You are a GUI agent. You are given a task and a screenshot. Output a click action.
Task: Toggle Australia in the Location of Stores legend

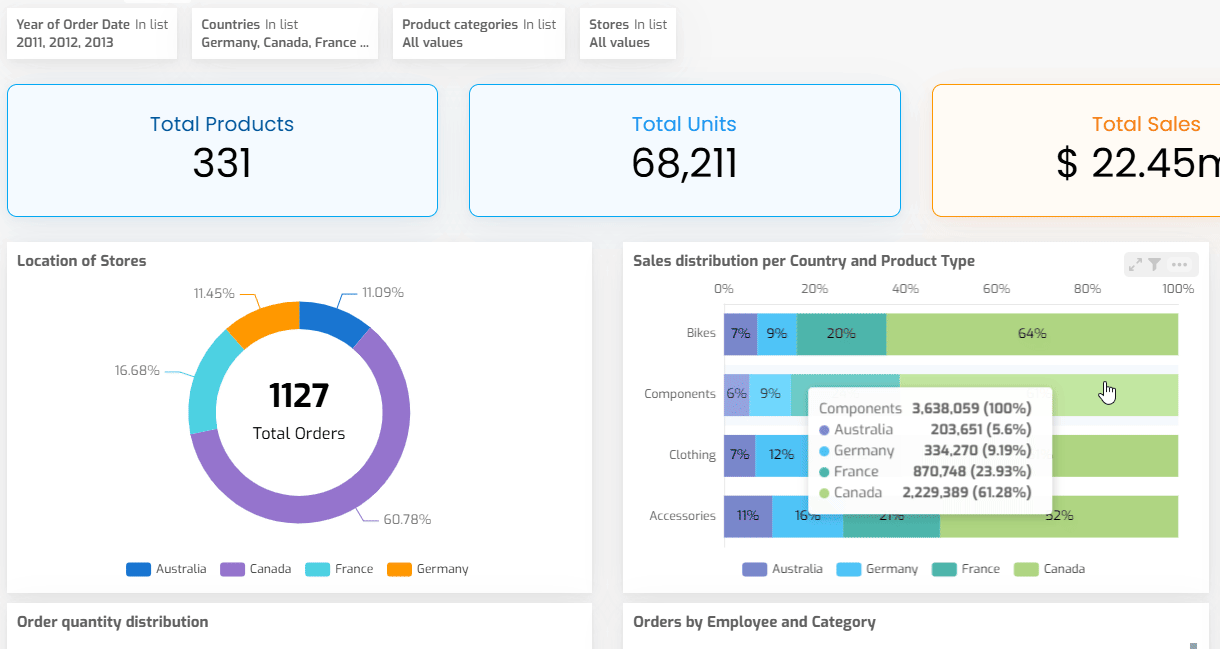click(166, 569)
